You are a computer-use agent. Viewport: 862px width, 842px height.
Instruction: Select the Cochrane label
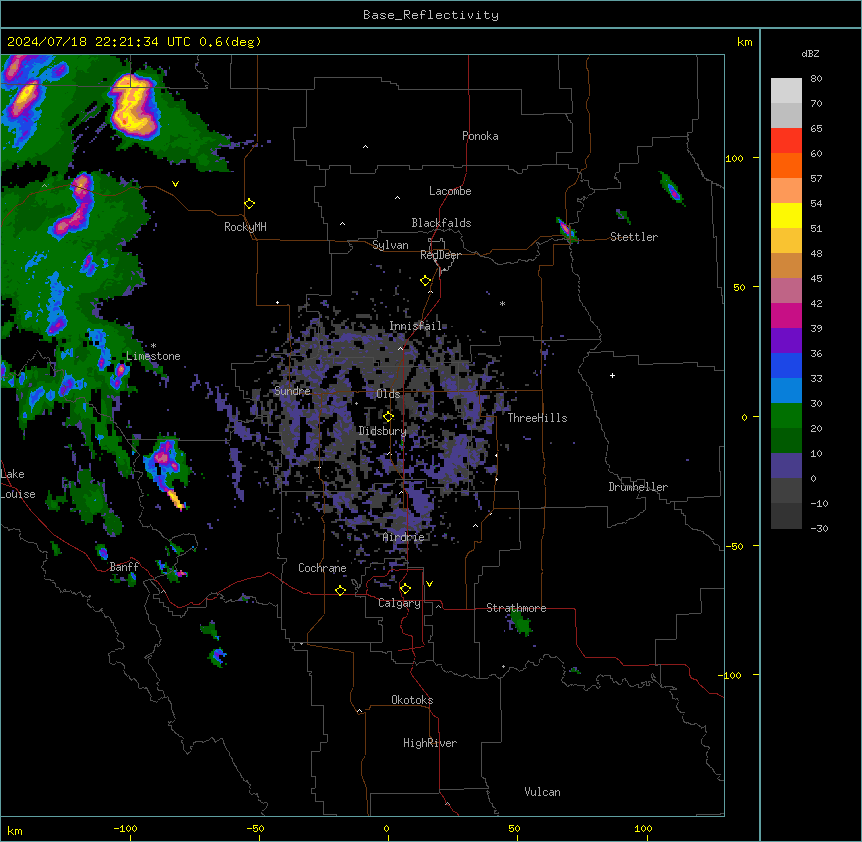[x=322, y=568]
